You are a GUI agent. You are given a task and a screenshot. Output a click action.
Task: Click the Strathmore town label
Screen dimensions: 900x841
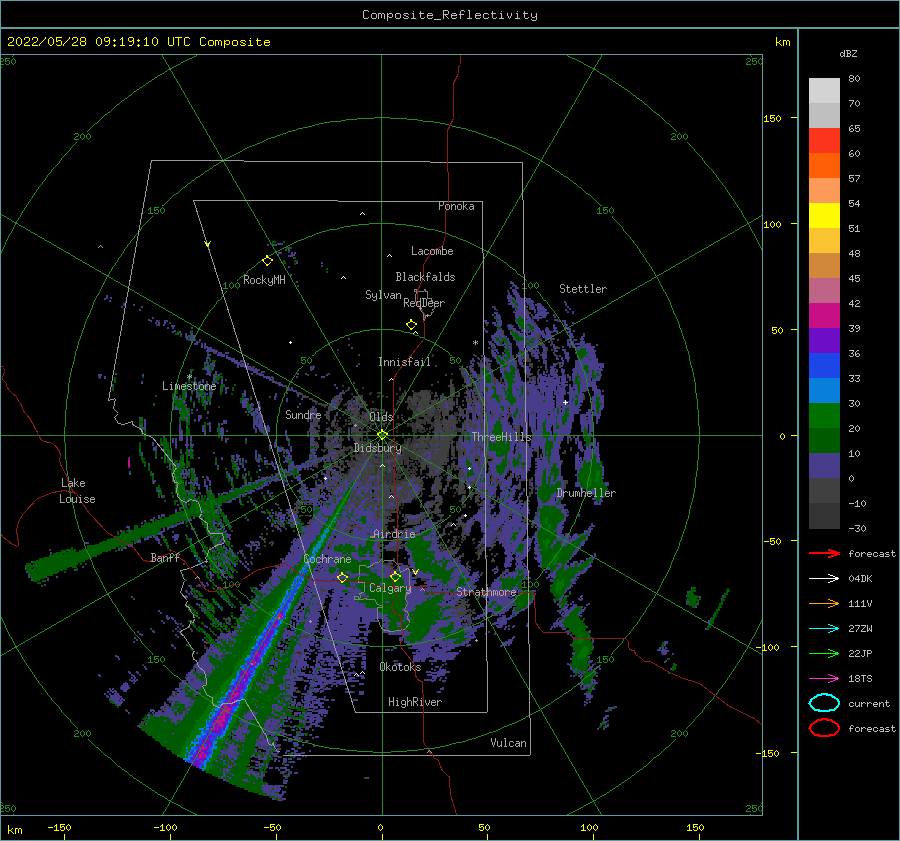click(486, 592)
